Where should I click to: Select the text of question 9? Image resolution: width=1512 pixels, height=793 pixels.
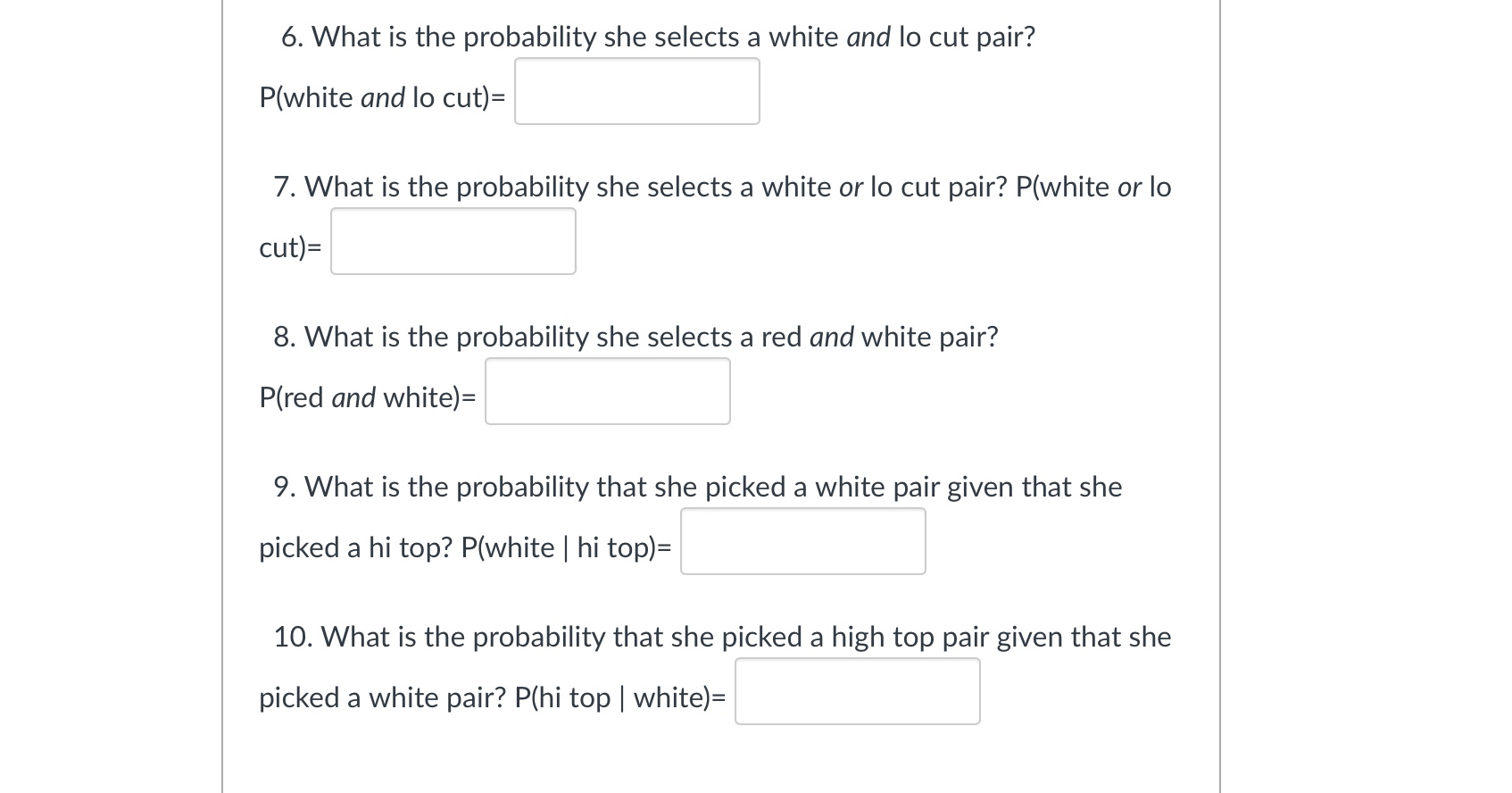click(698, 487)
